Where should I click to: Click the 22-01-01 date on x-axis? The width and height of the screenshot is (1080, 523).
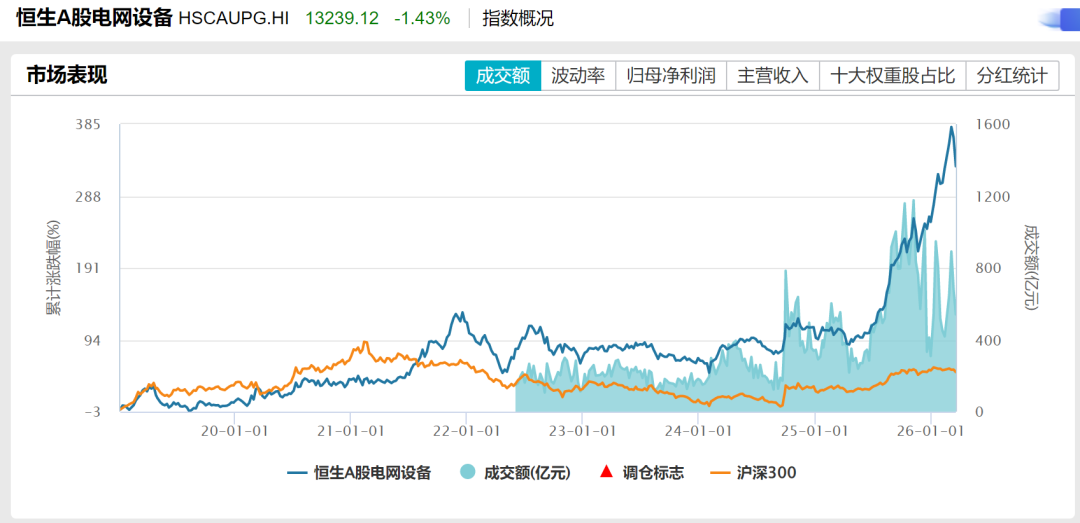click(467, 431)
